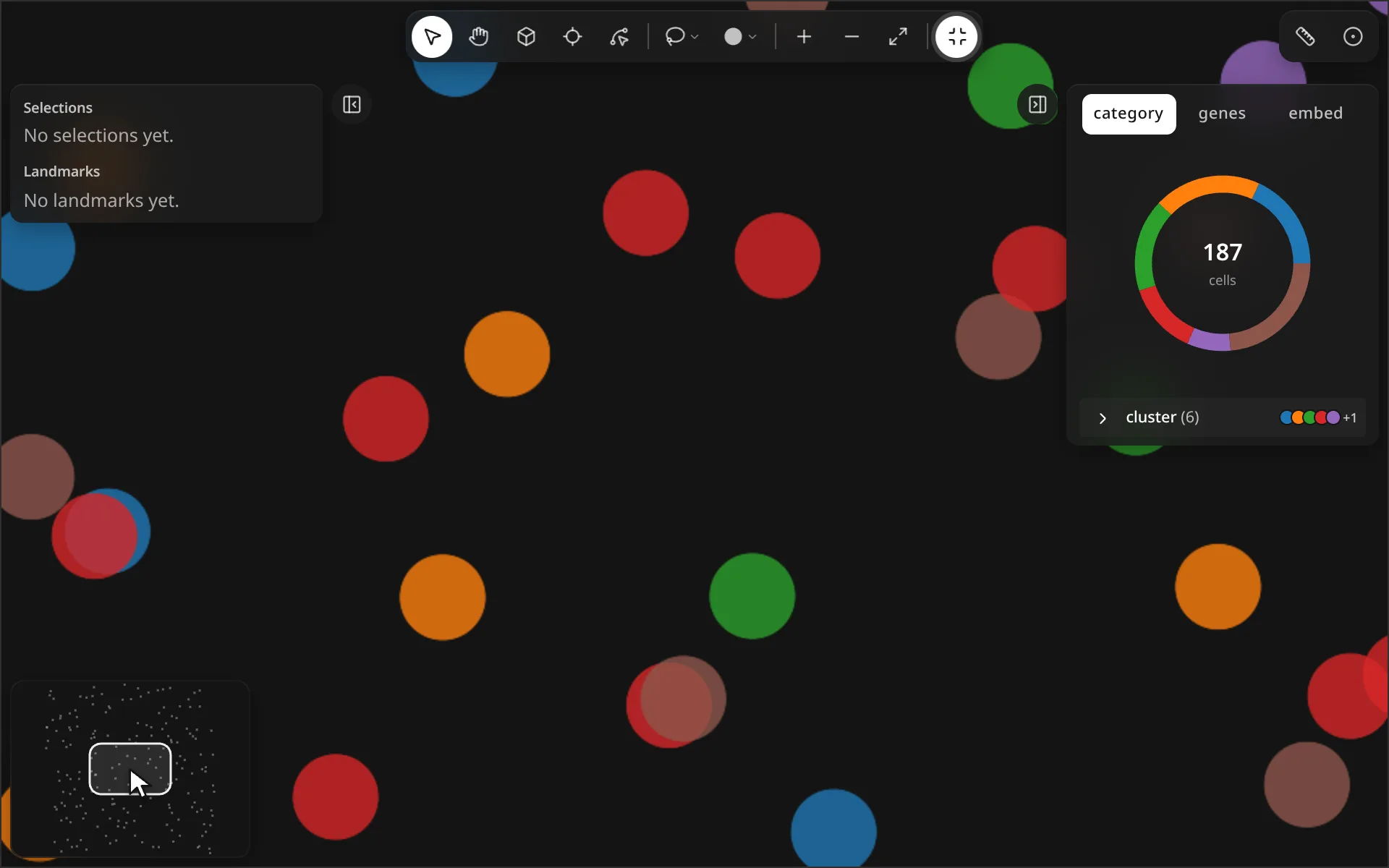
Task: Choose the crosshair target tool
Action: (x=573, y=37)
